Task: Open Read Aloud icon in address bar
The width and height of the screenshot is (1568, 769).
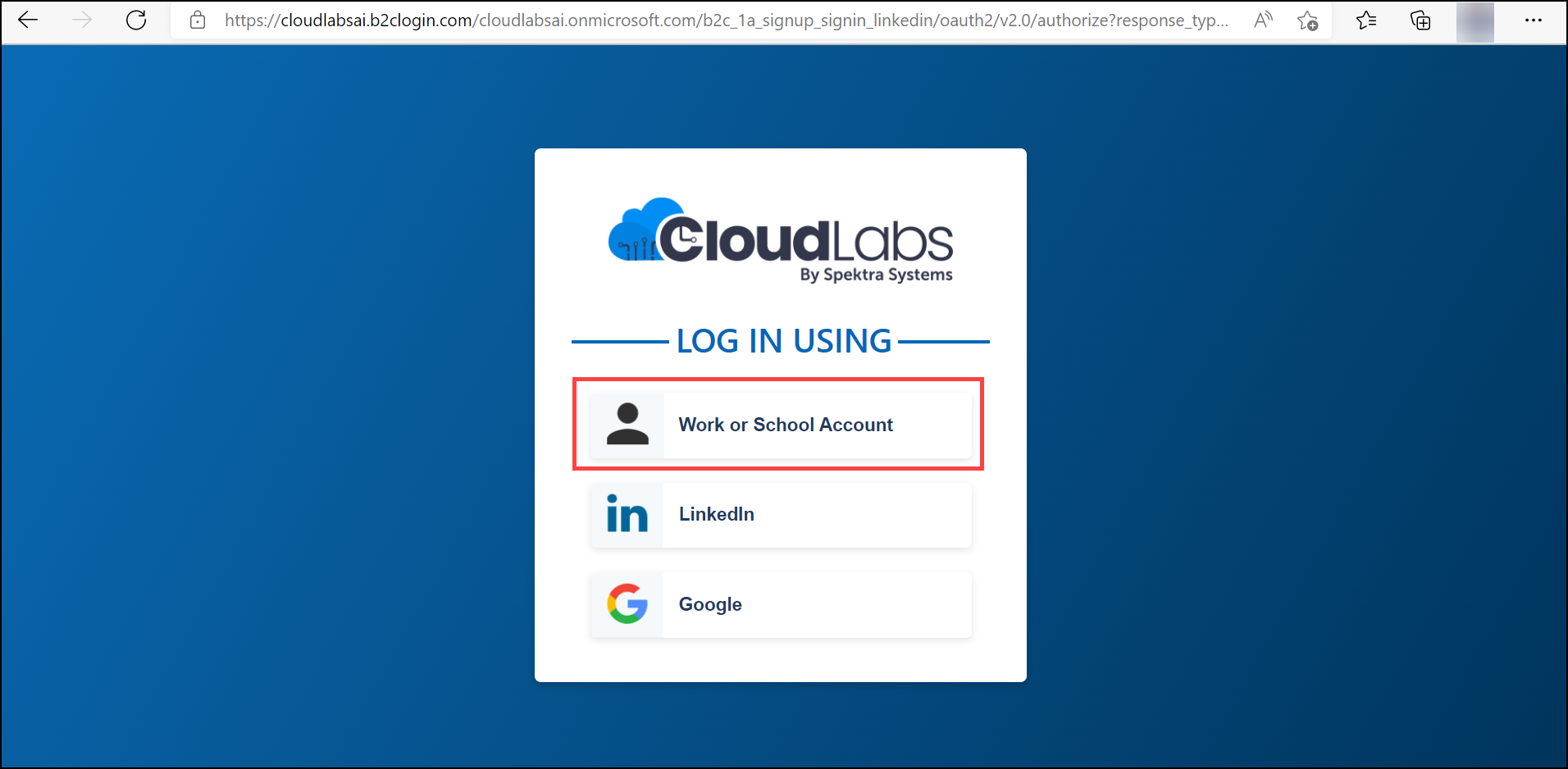Action: pos(1263,20)
